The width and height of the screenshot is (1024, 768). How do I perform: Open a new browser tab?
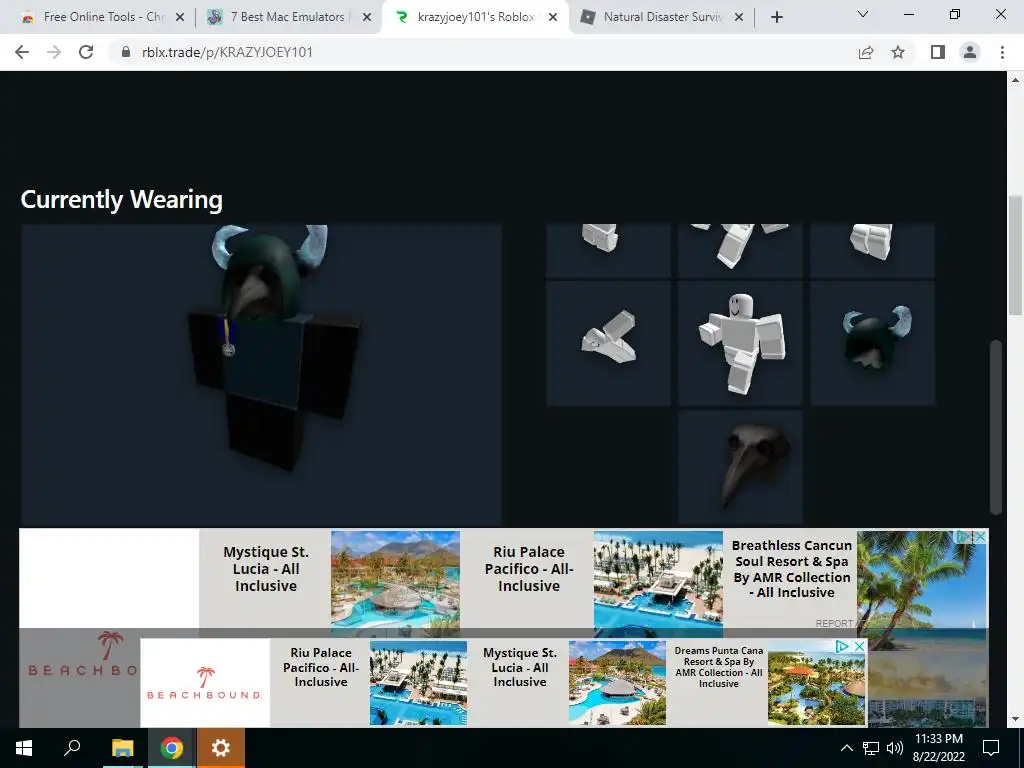[x=776, y=18]
